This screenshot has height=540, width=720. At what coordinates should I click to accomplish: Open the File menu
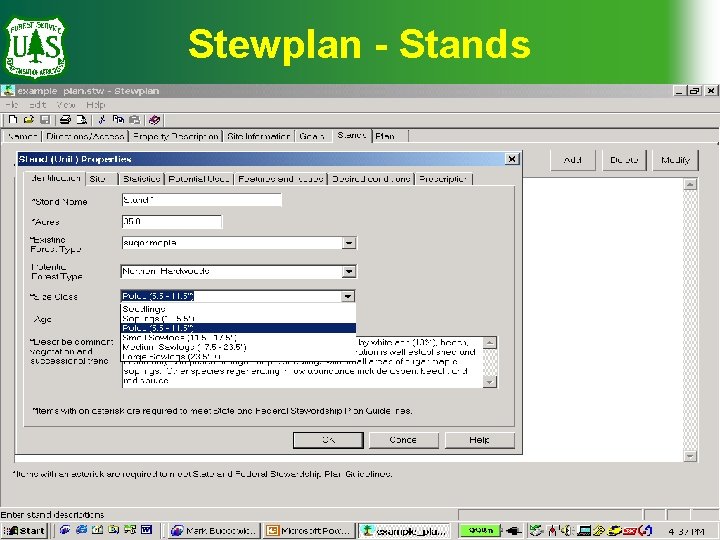[11, 105]
